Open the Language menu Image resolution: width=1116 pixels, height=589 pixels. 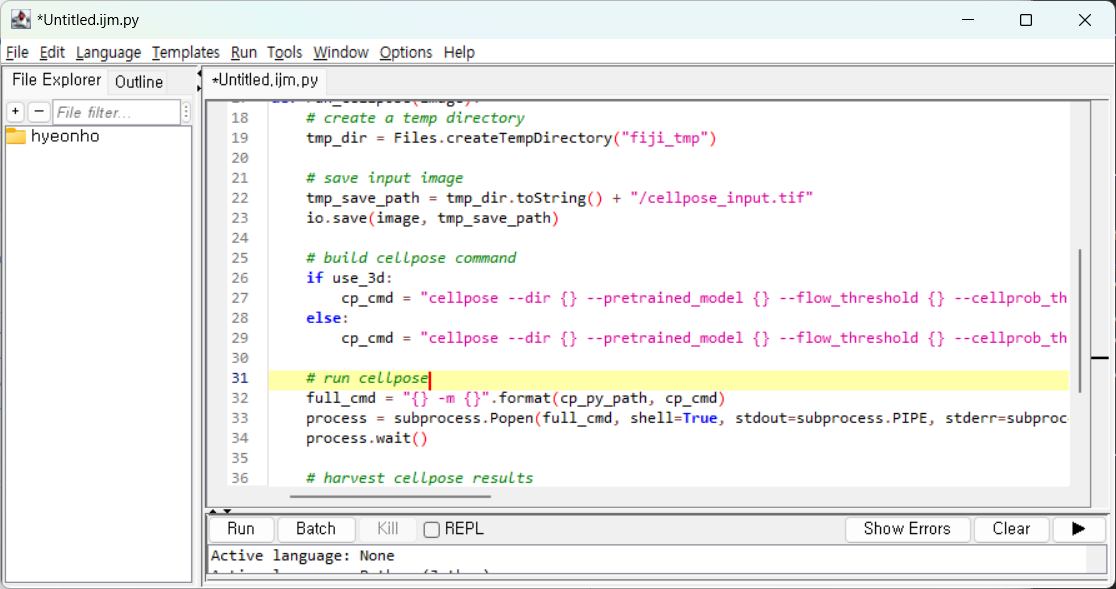coord(108,53)
